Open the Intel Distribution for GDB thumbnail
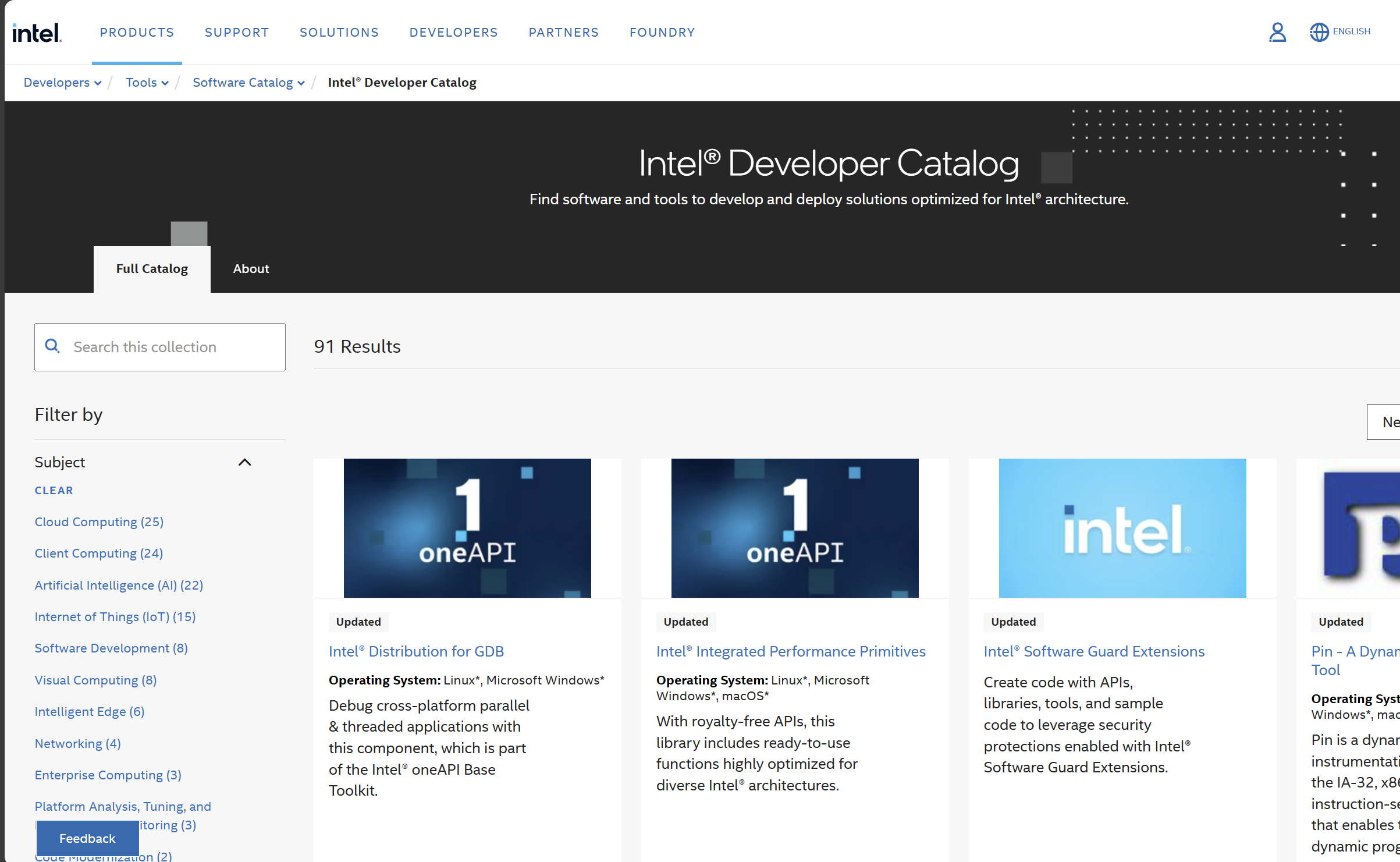The image size is (1400, 862). click(x=467, y=527)
